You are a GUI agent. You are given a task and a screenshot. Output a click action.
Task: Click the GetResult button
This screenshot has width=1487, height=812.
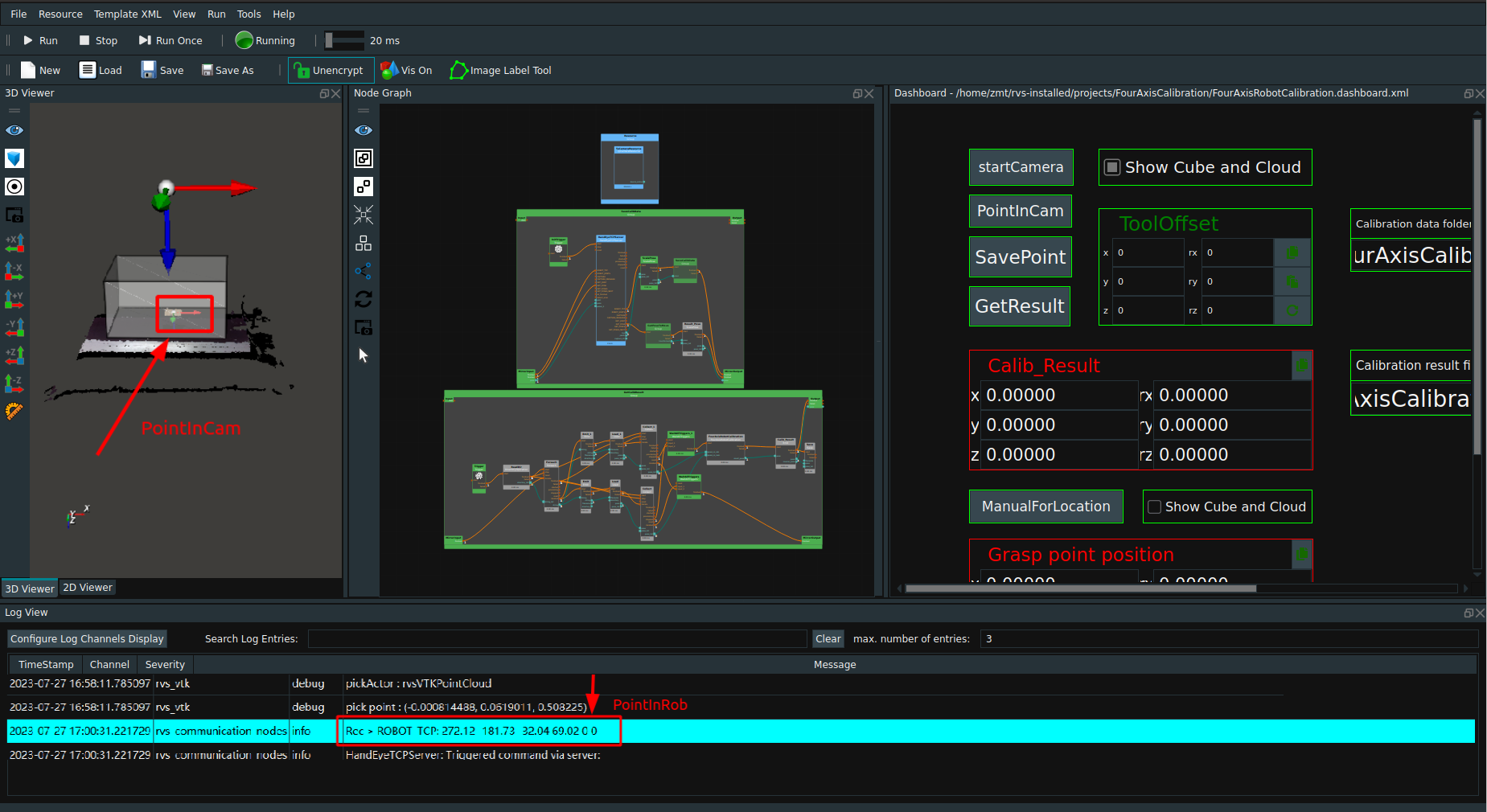pyautogui.click(x=1019, y=306)
